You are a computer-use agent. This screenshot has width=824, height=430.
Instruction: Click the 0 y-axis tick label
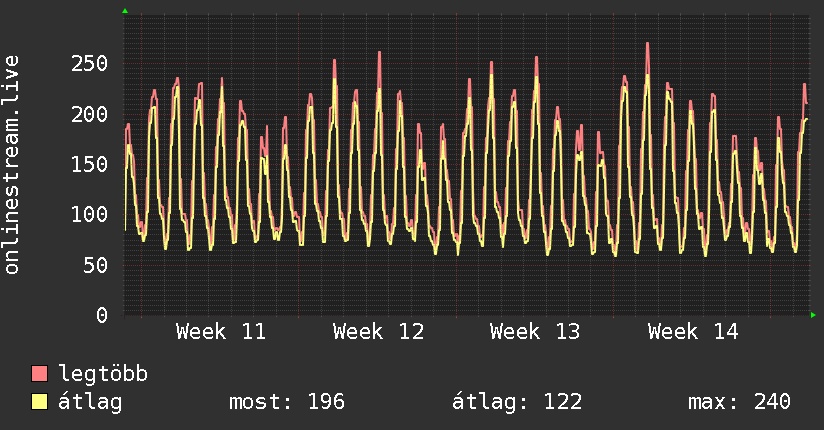tap(102, 315)
